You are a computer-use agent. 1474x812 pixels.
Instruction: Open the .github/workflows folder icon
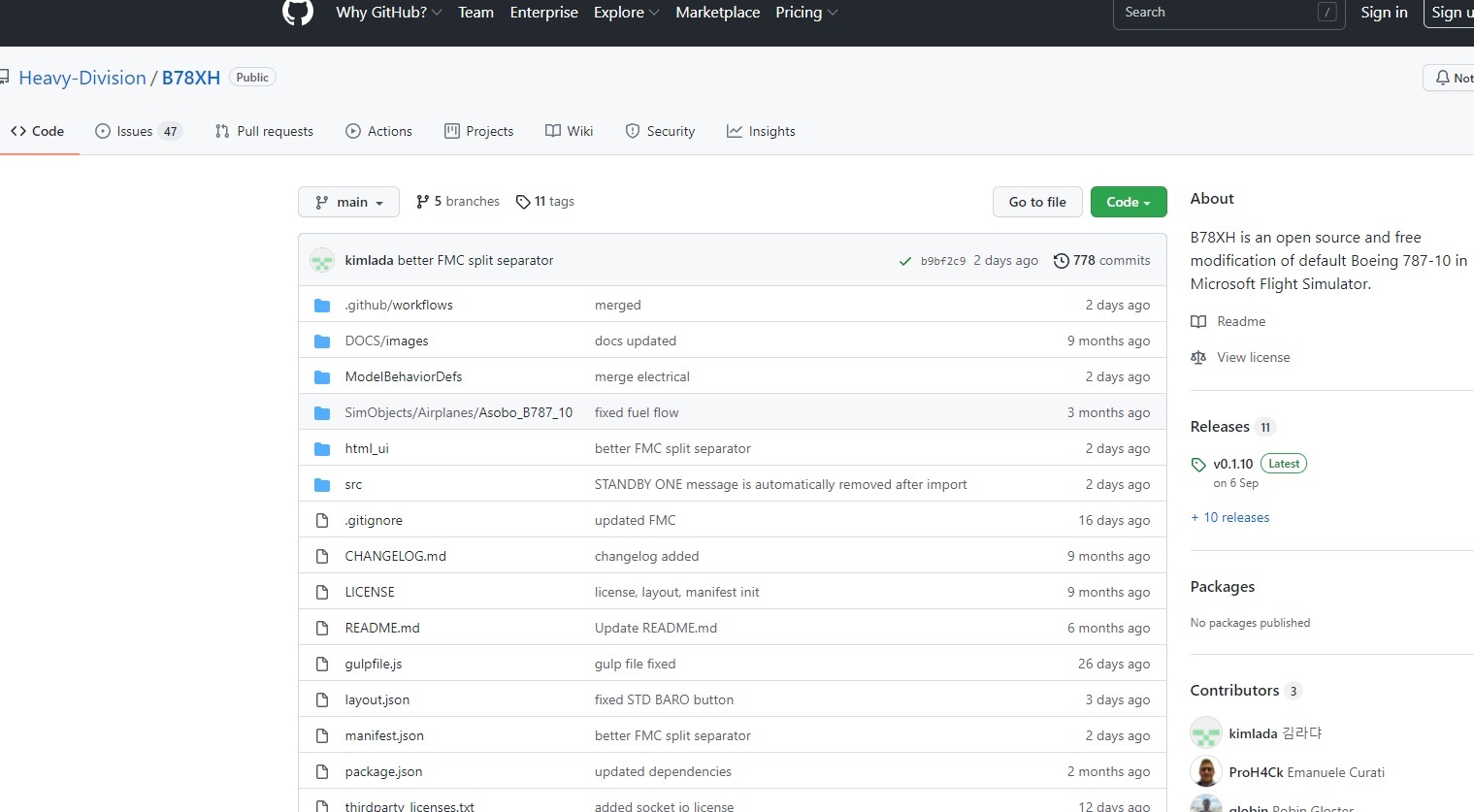click(x=322, y=306)
